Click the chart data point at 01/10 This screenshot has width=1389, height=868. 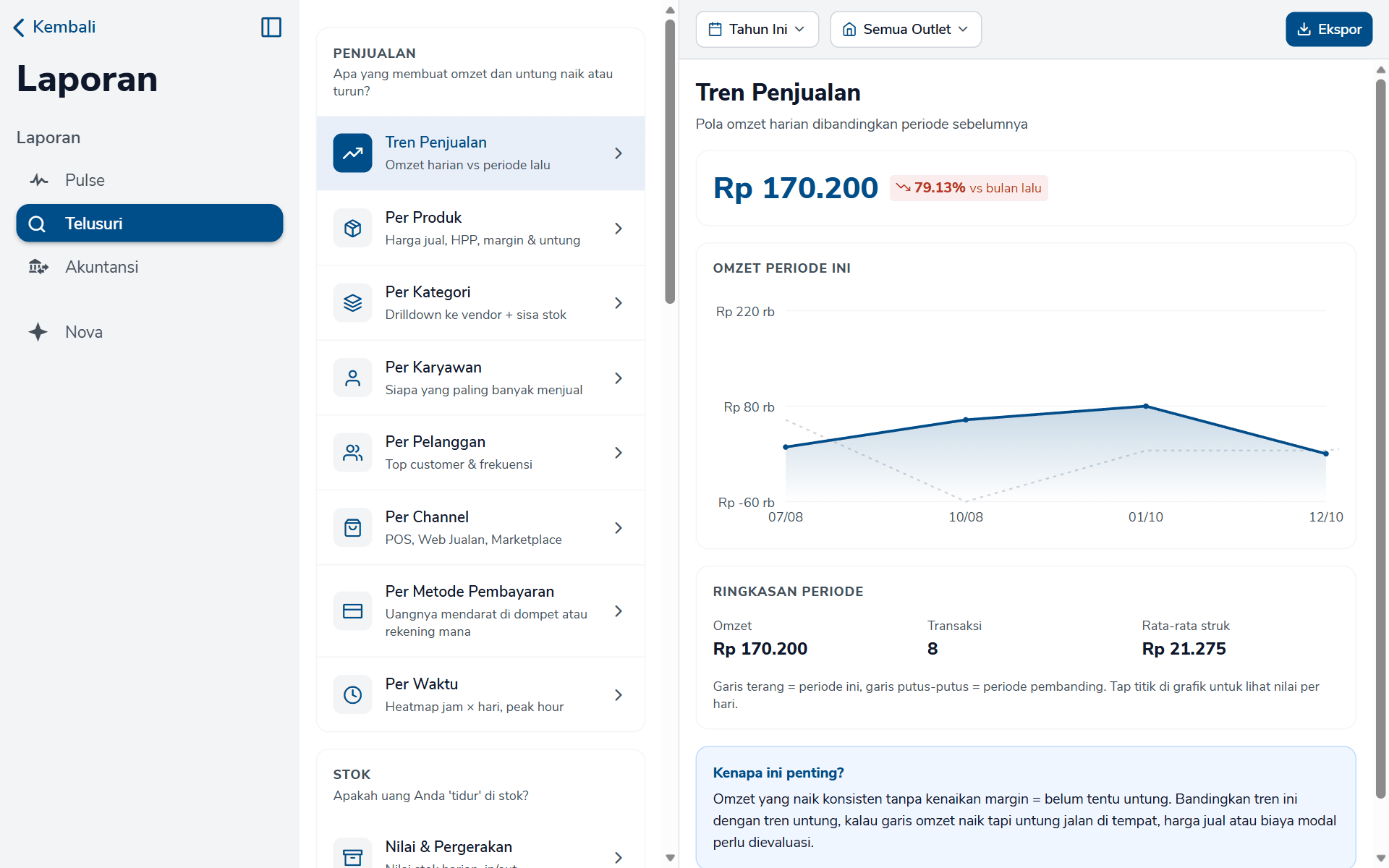coord(1146,407)
